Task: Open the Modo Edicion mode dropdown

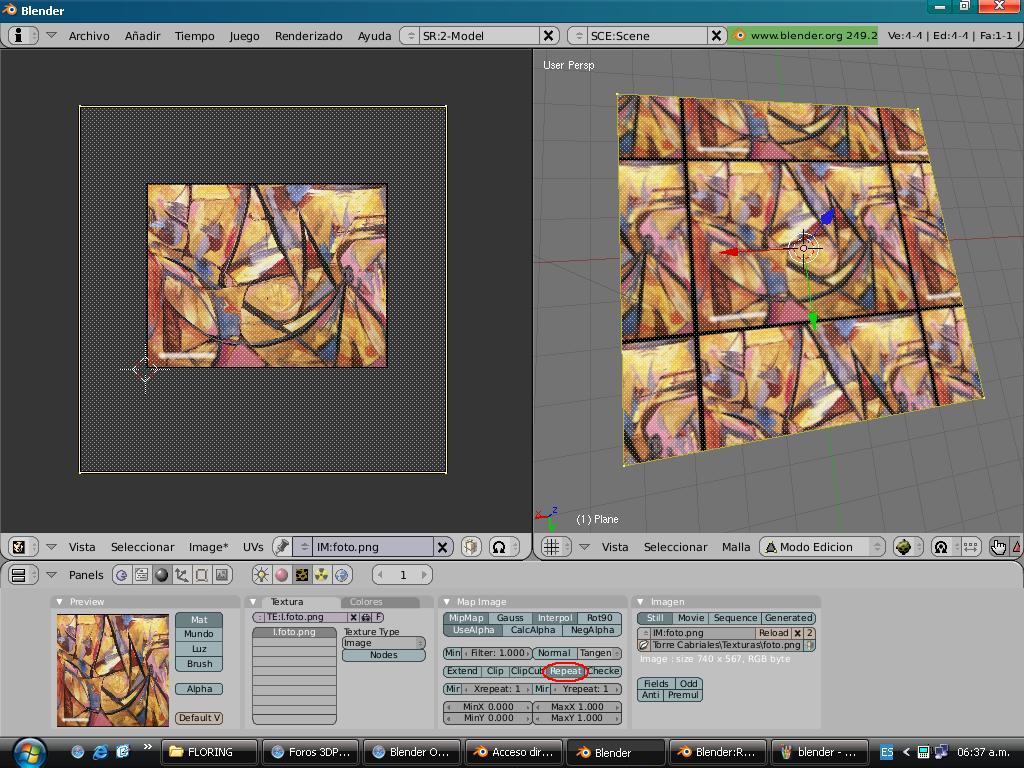Action: tap(822, 547)
